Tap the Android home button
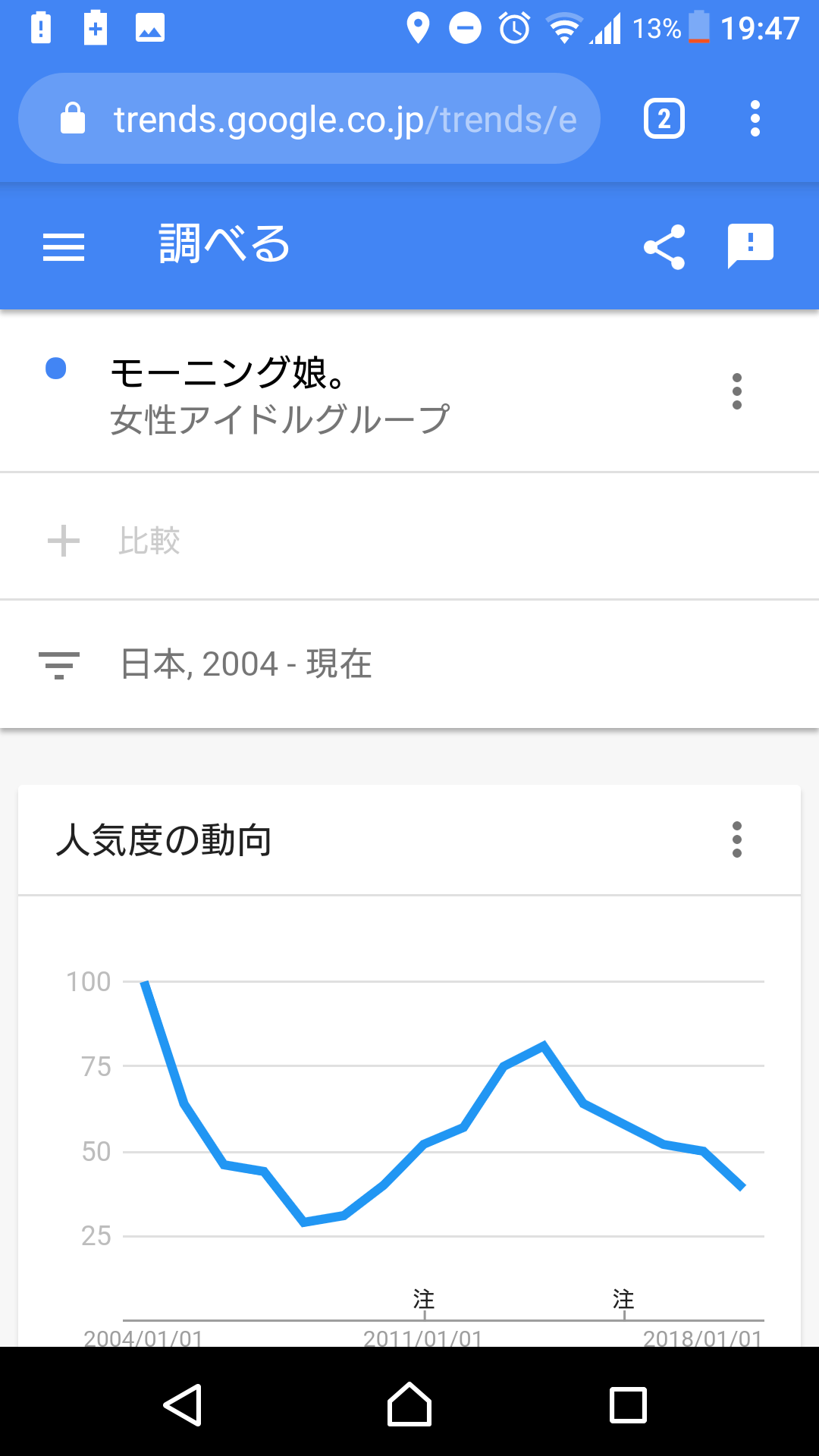The width and height of the screenshot is (819, 1456). [x=409, y=1404]
